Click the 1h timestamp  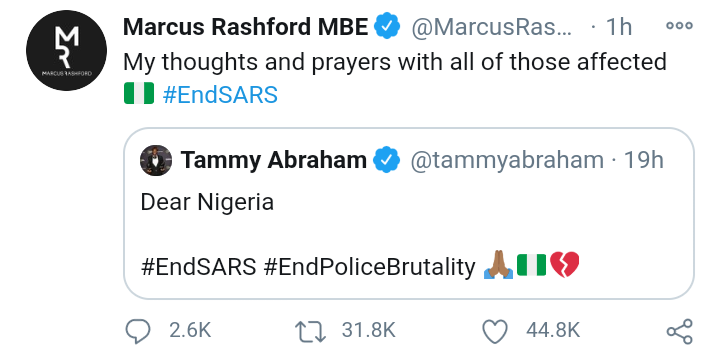click(619, 27)
